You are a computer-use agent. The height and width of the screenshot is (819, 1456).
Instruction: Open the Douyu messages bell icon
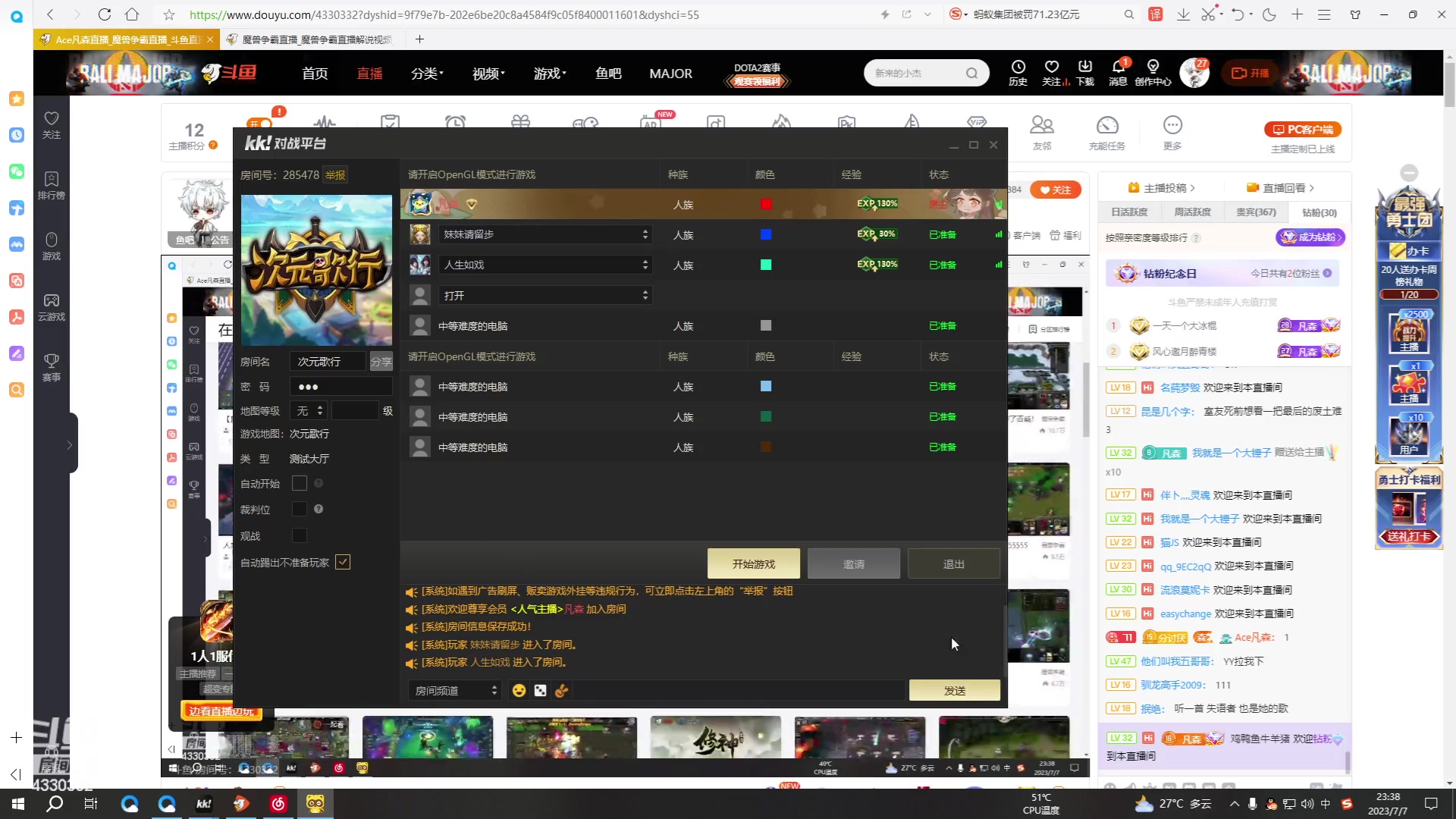(x=1118, y=73)
